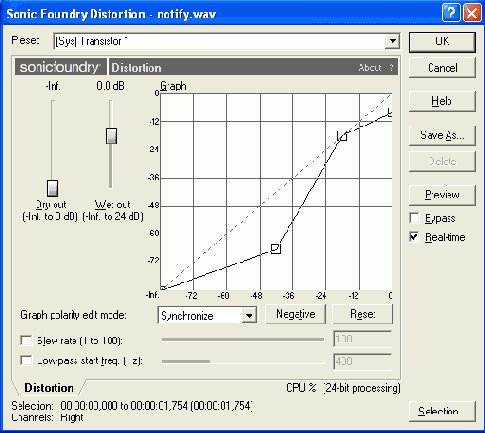Grab the Wet out slider handle
Viewport: 485px width, 433px height.
[111, 136]
